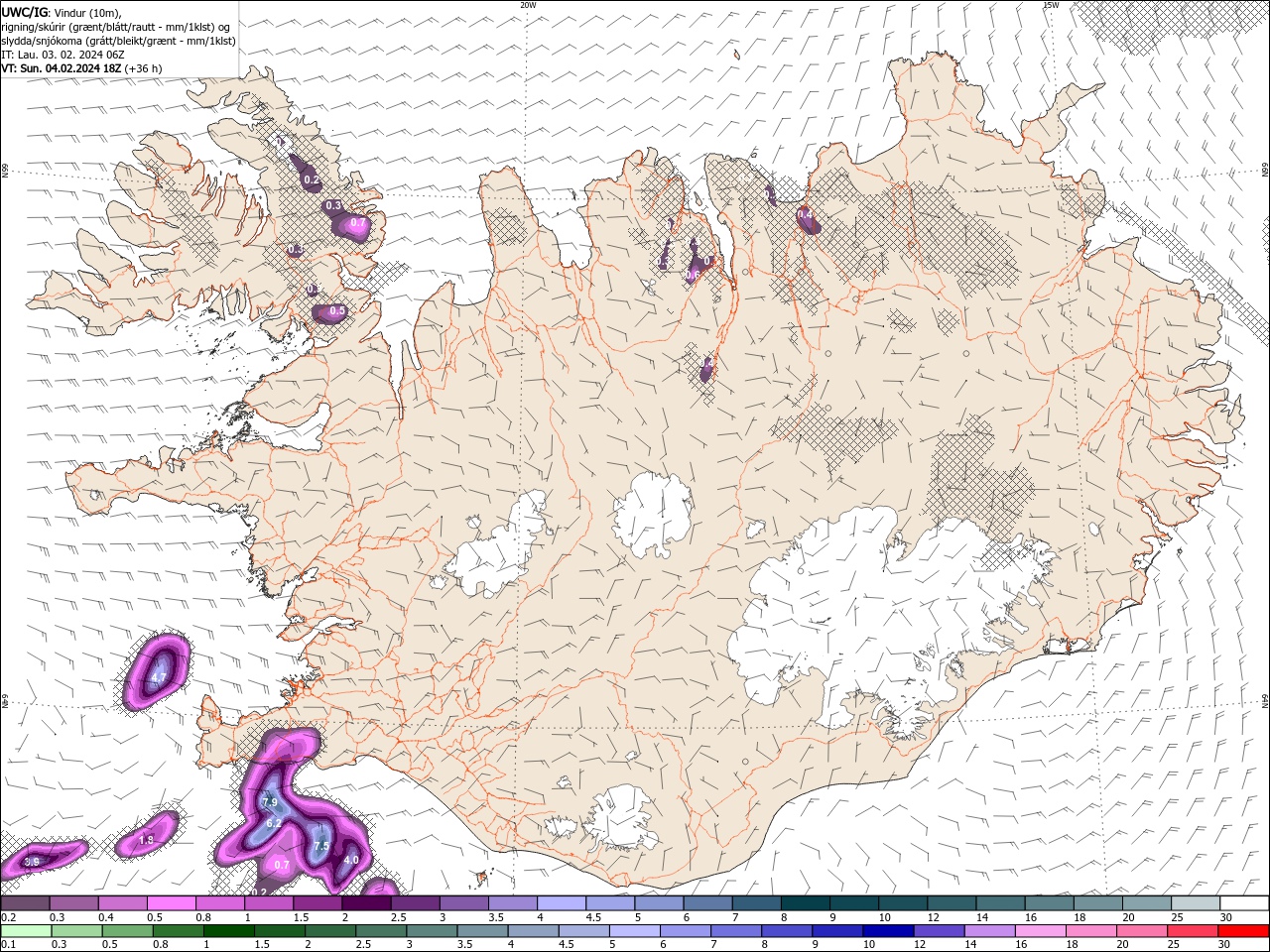Click the UWC/IG: Vindur (10m) title text
Screen dimensions: 1270x952
pyautogui.click(x=62, y=12)
